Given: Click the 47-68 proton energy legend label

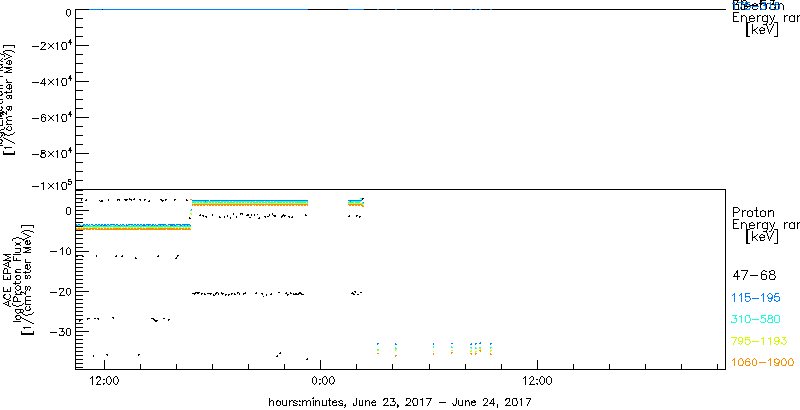Looking at the screenshot, I should 754,276.
